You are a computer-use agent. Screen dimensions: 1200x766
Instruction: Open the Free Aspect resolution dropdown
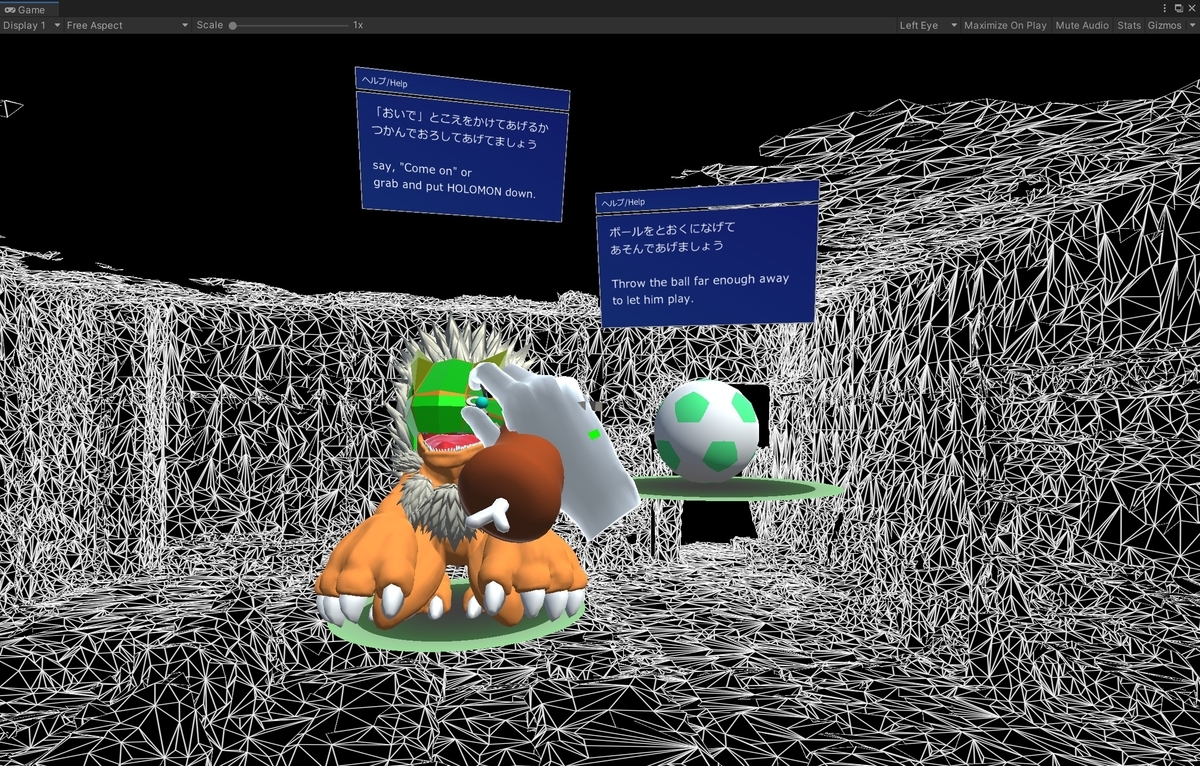pyautogui.click(x=127, y=25)
